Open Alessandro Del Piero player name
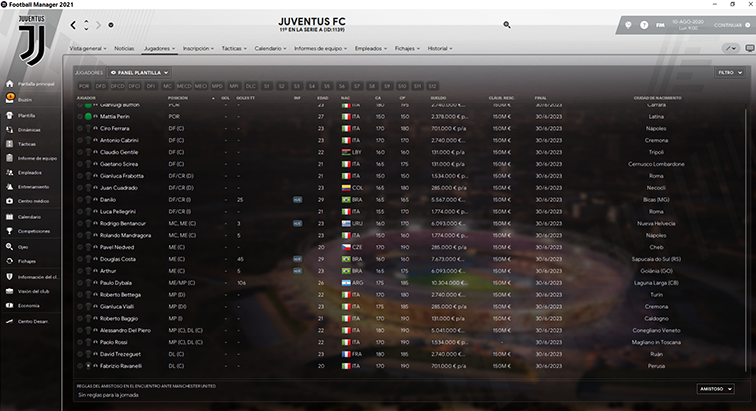Image resolution: width=756 pixels, height=411 pixels. coord(125,330)
